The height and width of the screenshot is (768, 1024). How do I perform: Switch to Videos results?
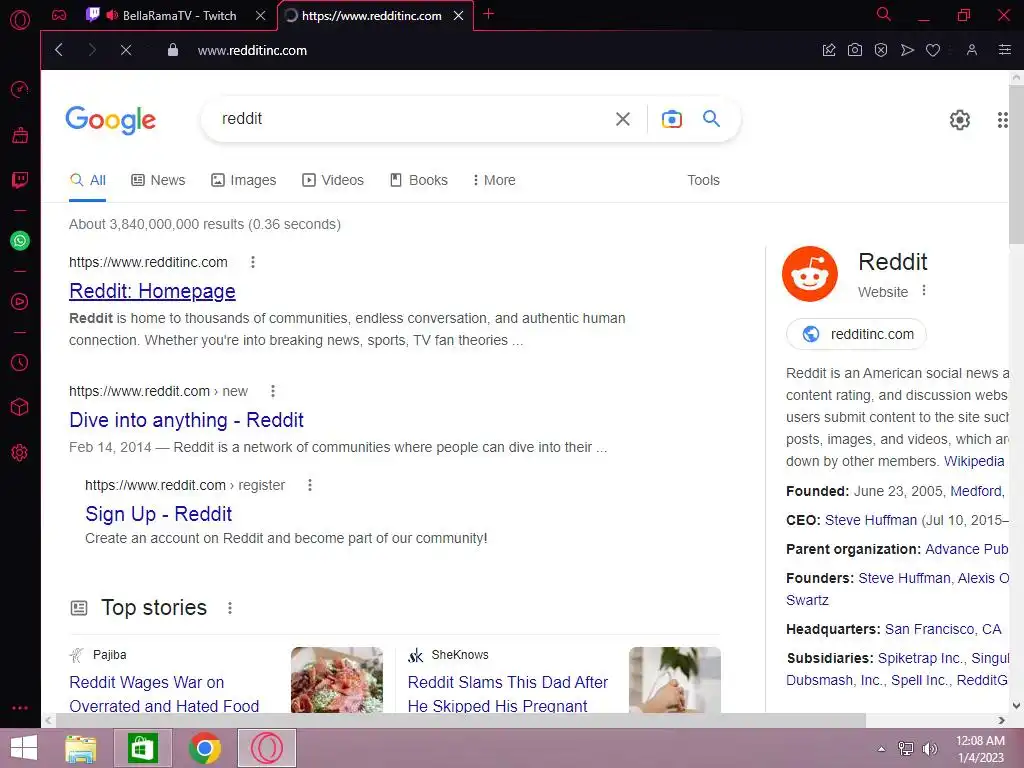pyautogui.click(x=333, y=180)
